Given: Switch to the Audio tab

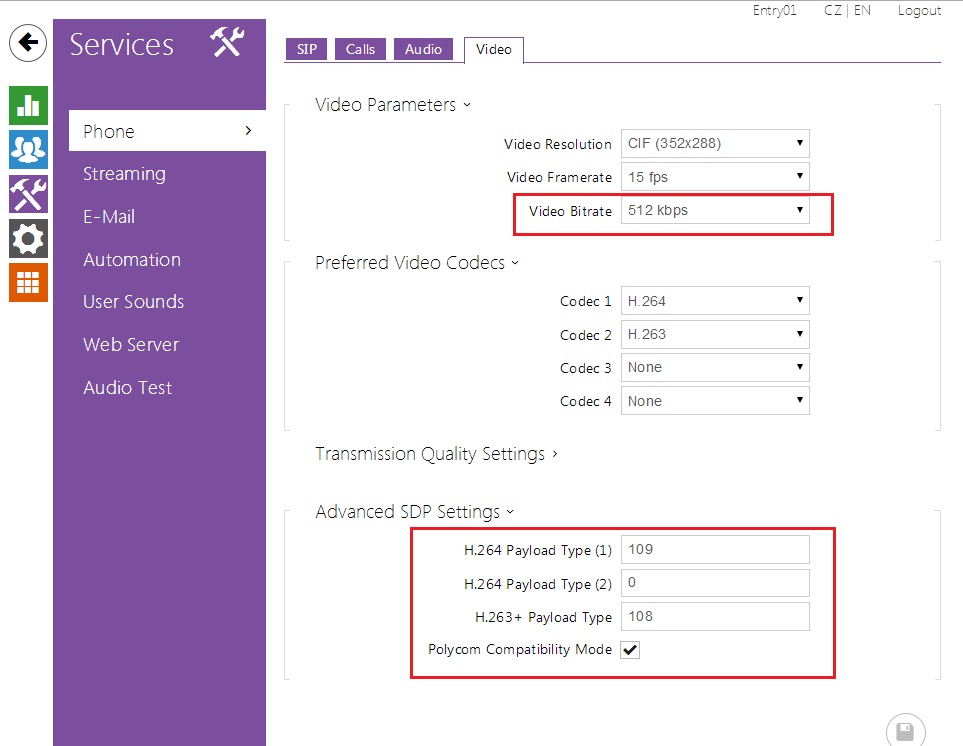Looking at the screenshot, I should (x=423, y=49).
